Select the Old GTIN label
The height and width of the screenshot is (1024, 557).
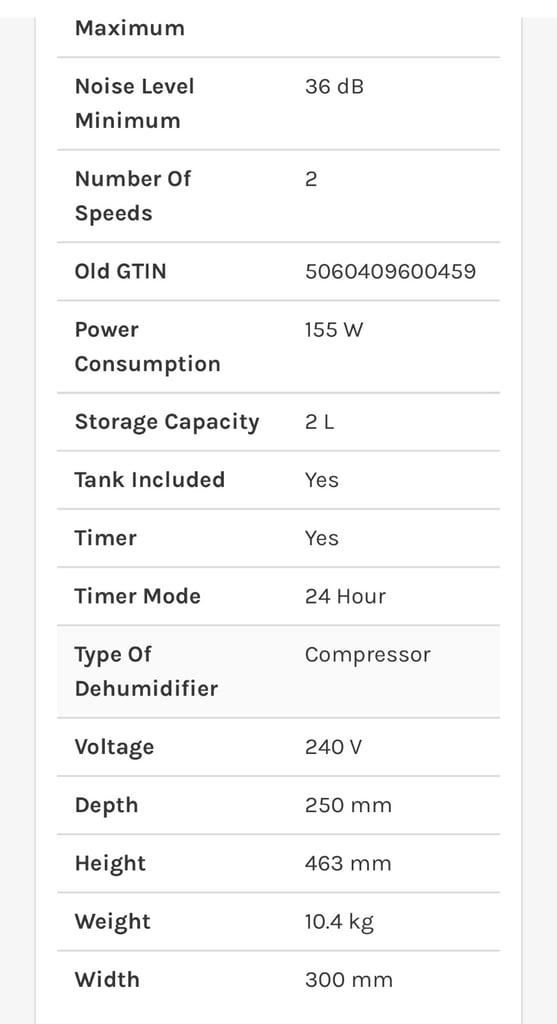tap(121, 271)
